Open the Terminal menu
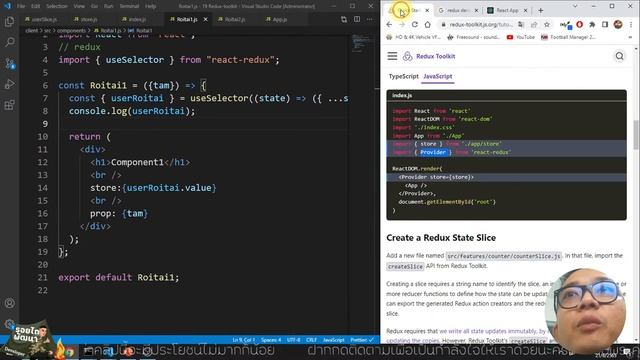The image size is (640, 360). tap(129, 6)
